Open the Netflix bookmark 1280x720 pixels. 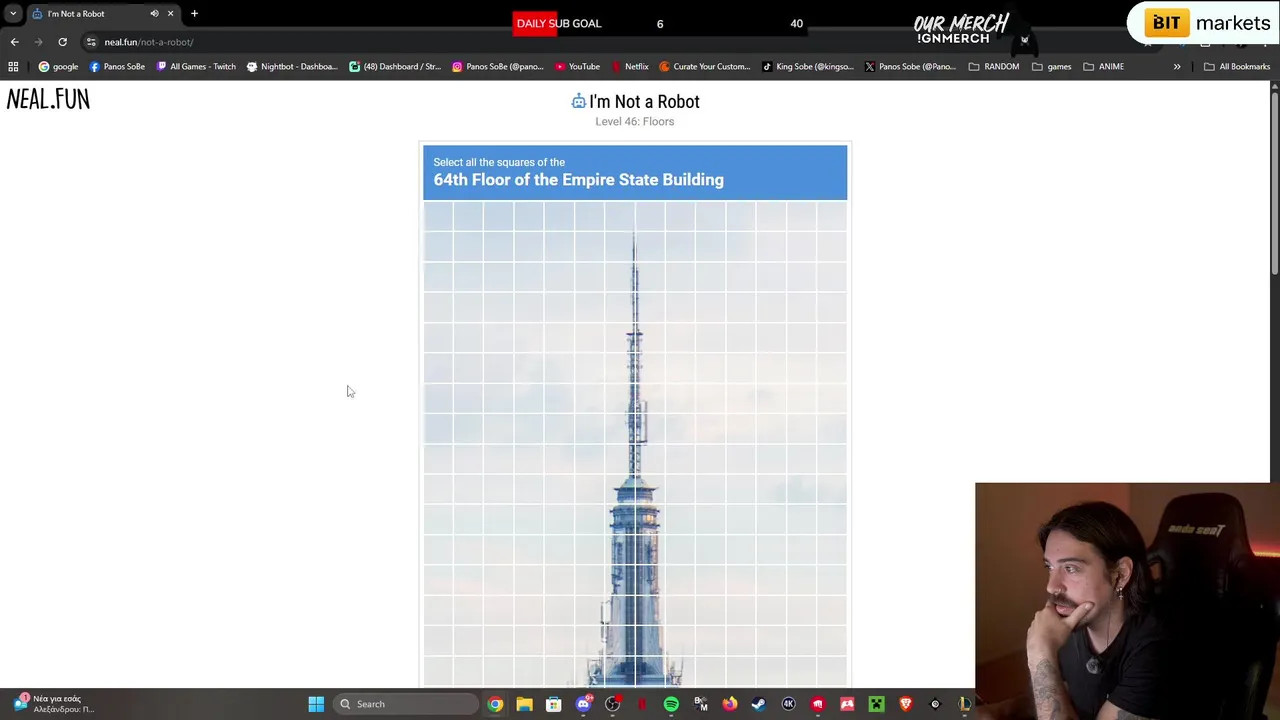point(630,67)
